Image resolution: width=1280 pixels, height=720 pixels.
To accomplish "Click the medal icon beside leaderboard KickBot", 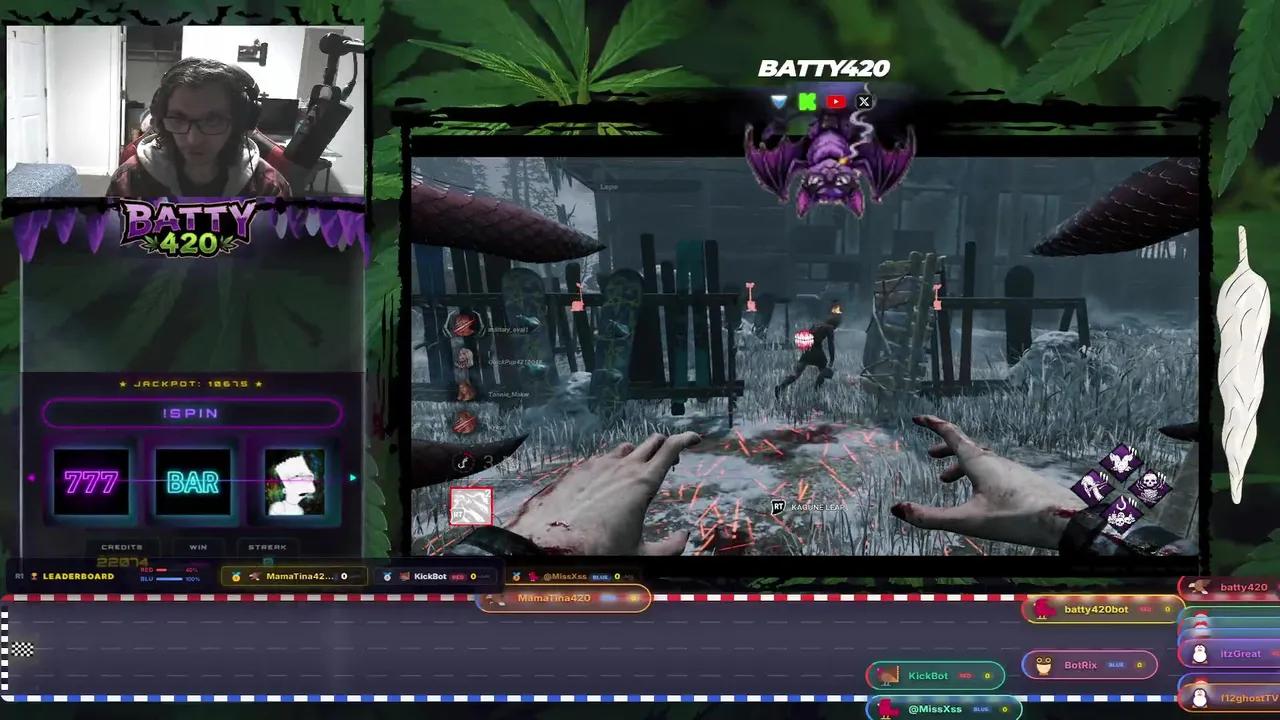I will coord(387,576).
